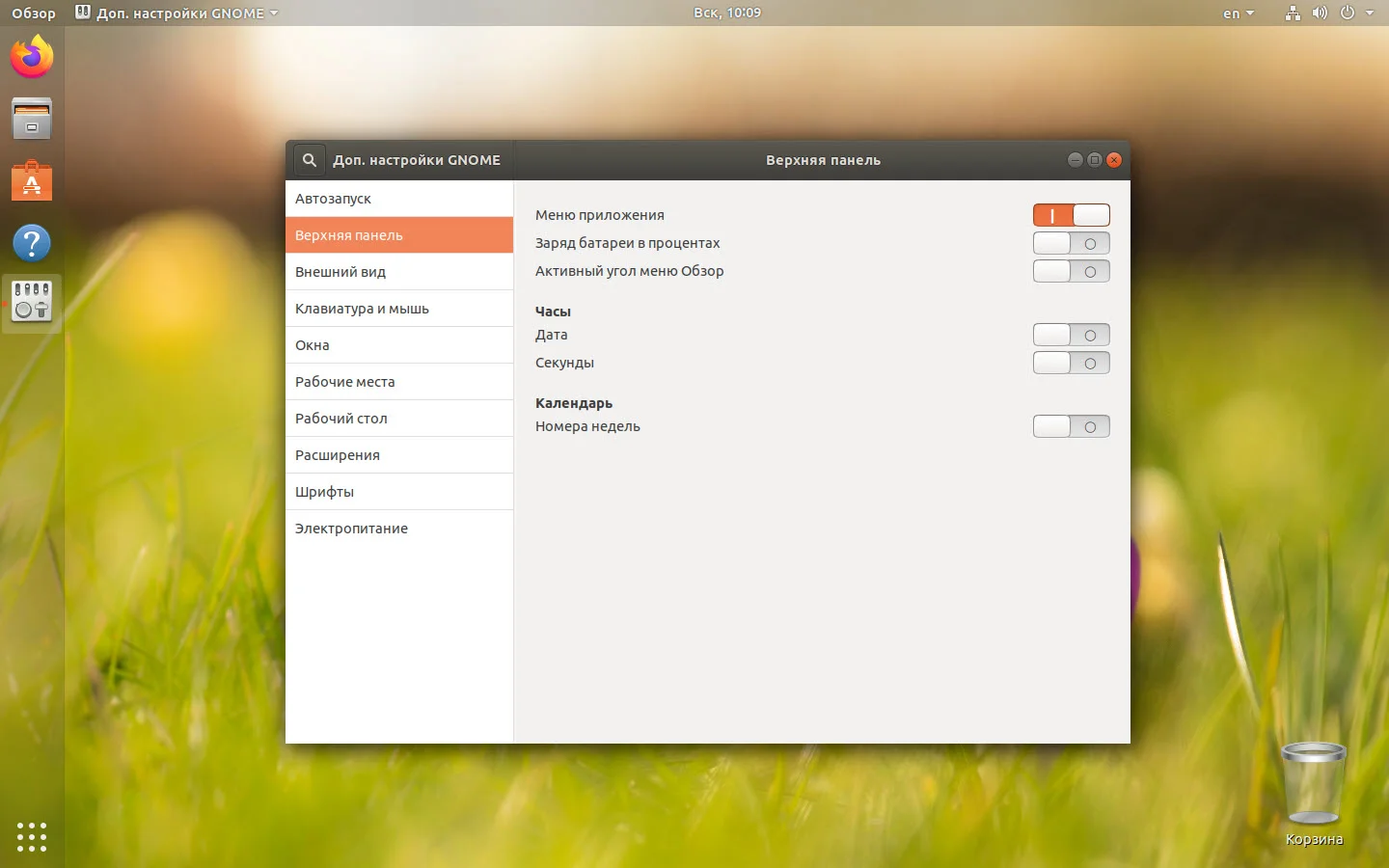Open the Help icon in dock
Viewport: 1389px width, 868px height.
tap(32, 243)
